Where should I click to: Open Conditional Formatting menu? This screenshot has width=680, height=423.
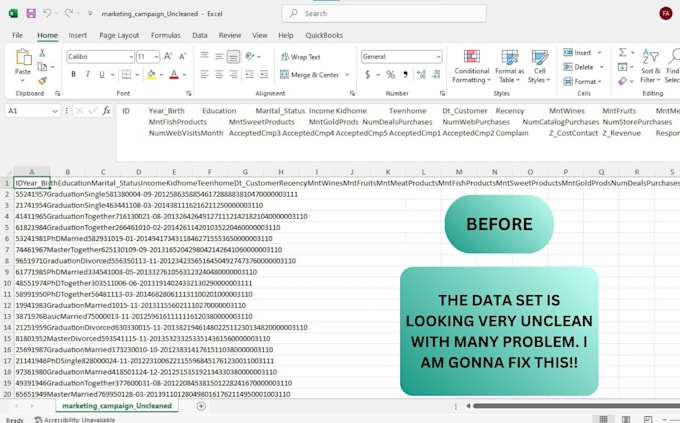tap(471, 66)
